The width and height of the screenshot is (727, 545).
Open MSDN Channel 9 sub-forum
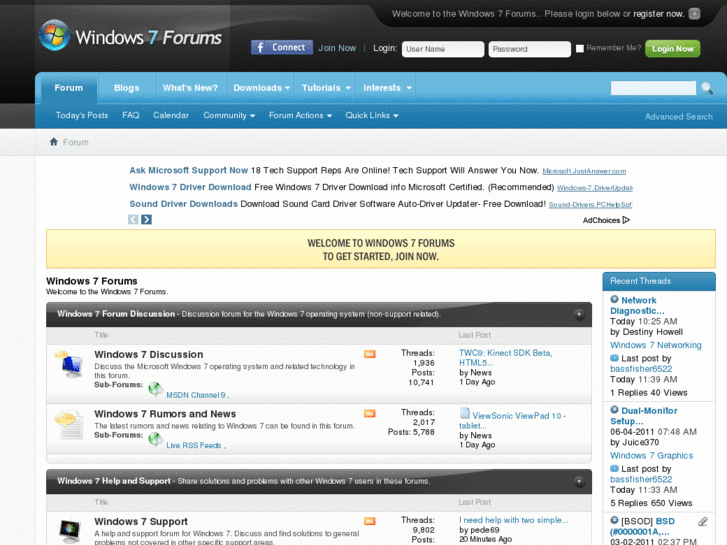196,395
